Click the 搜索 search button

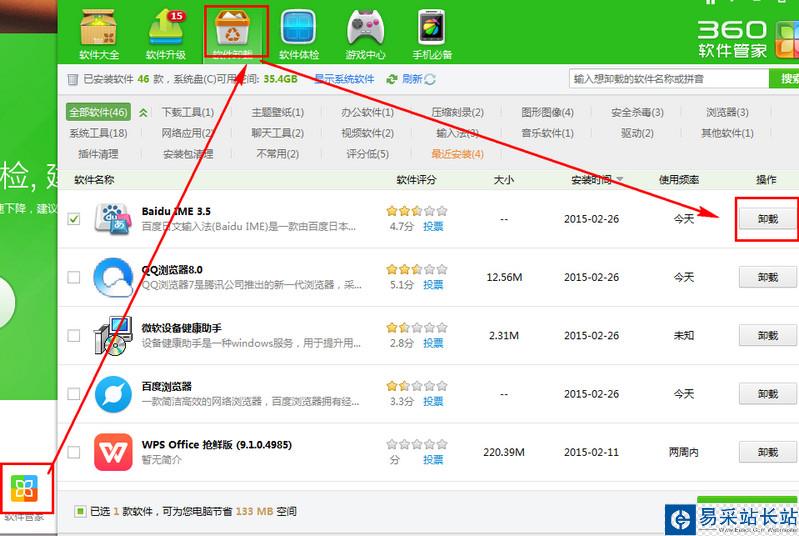pos(784,79)
